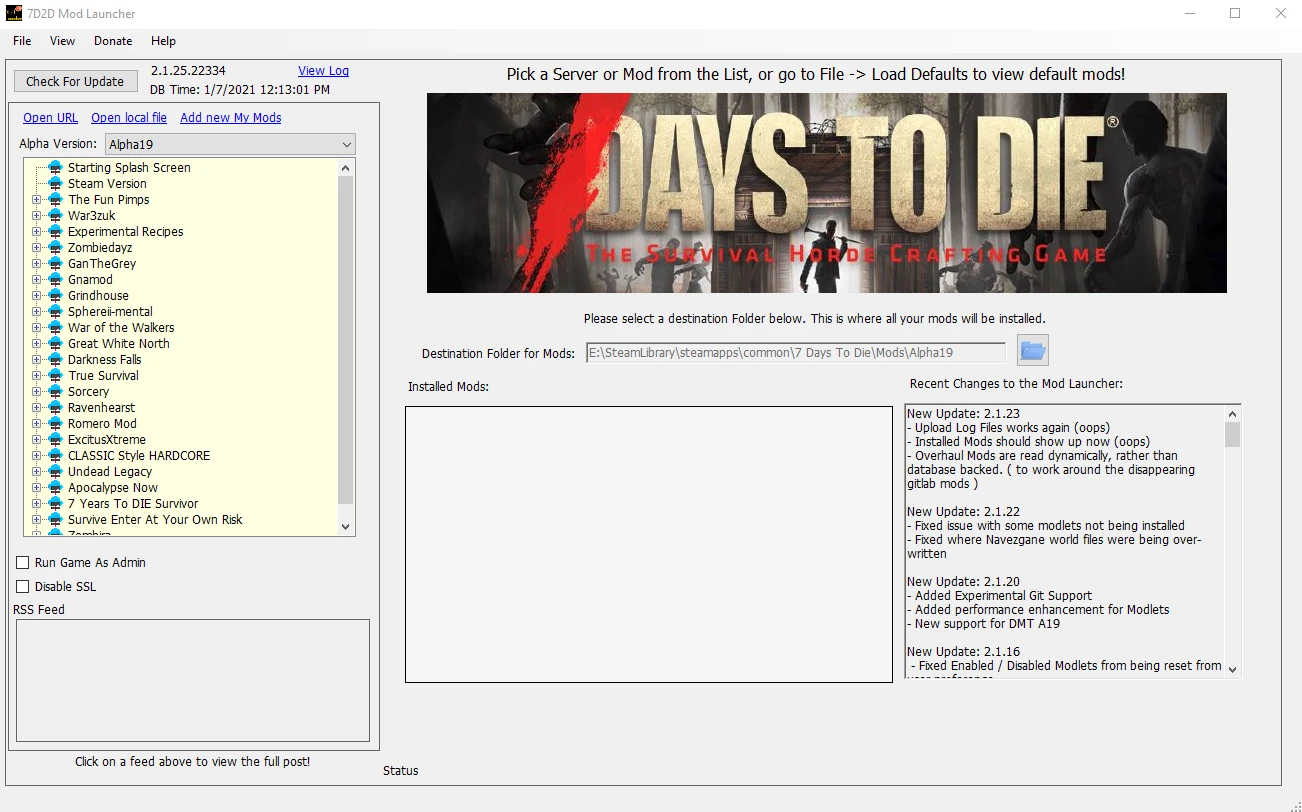The height and width of the screenshot is (812, 1302).
Task: Check Run Game As Admin checkbox
Action: 22,562
